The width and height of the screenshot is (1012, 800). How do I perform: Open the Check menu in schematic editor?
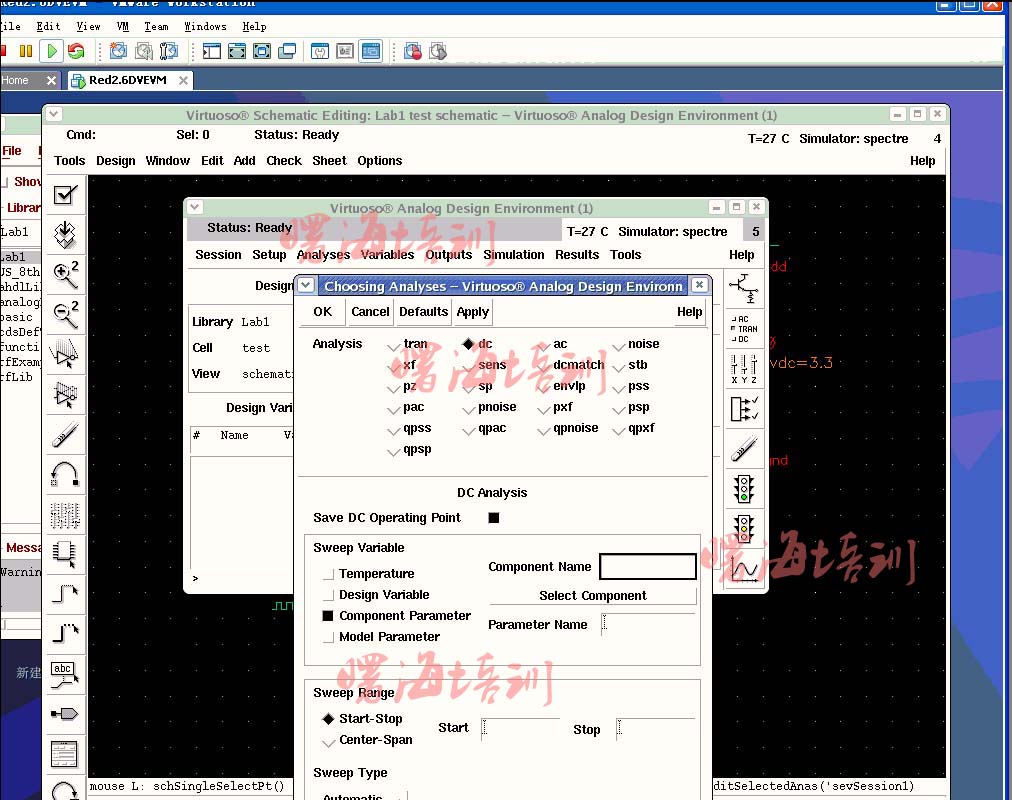pyautogui.click(x=284, y=161)
